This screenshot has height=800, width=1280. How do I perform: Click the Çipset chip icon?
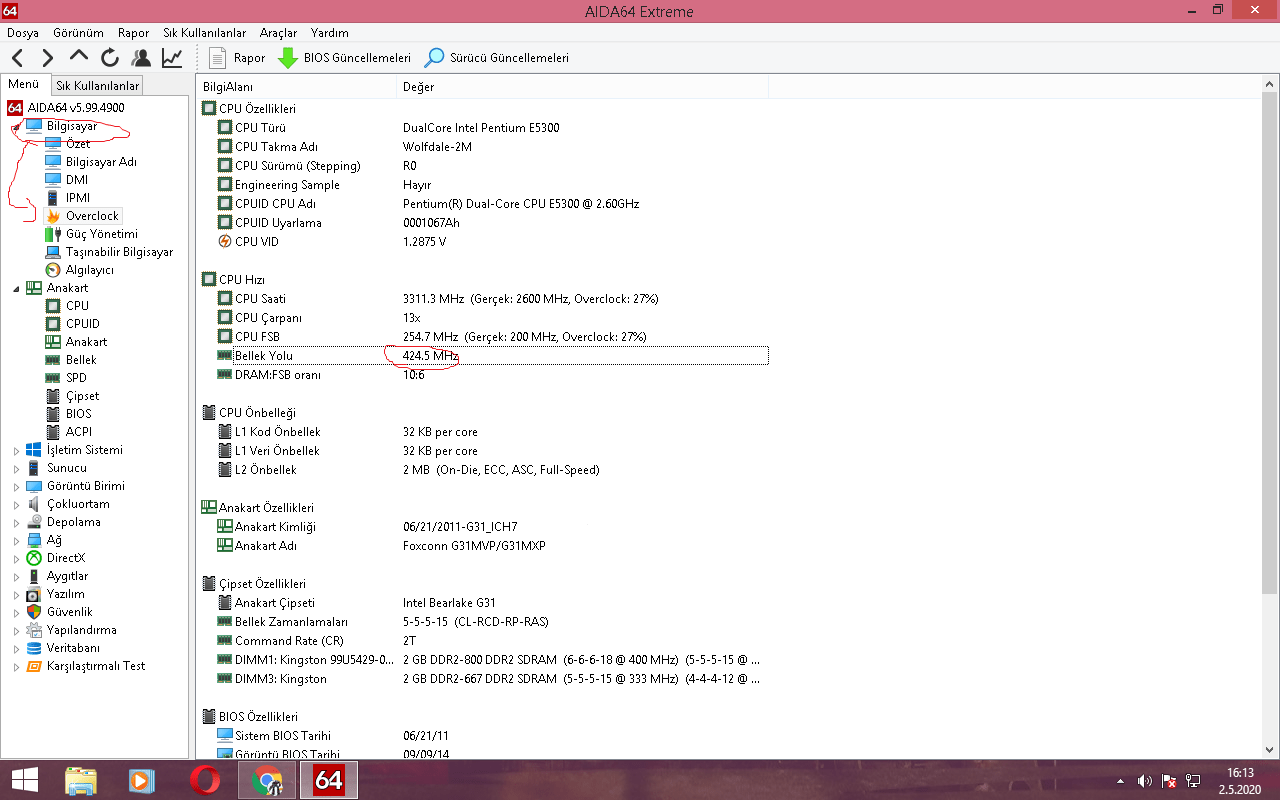54,396
